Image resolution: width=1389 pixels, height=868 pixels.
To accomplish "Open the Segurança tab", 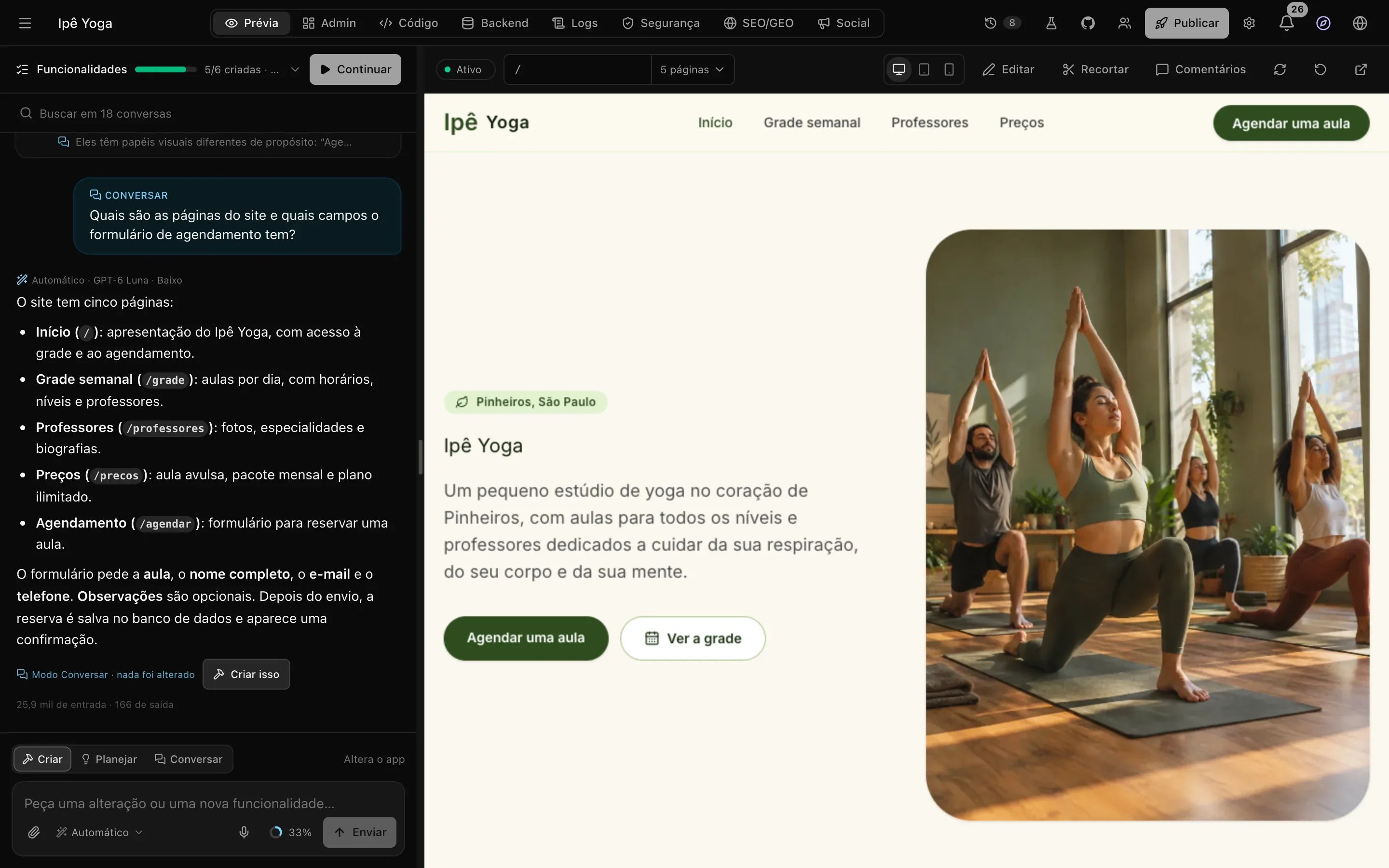I will (x=661, y=23).
